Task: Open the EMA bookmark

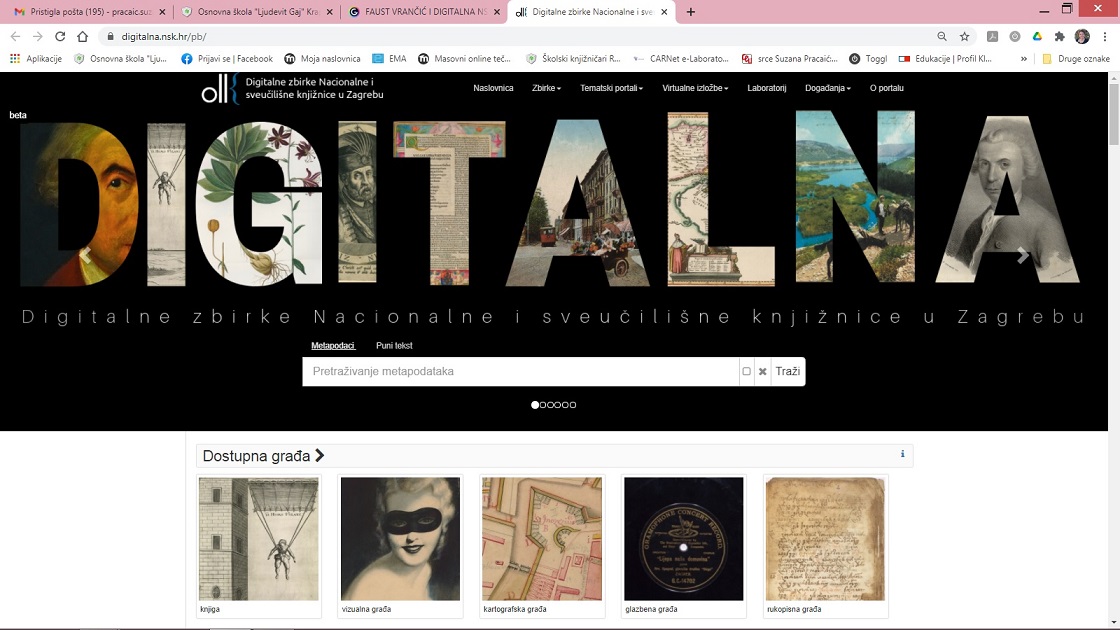Action: 389,59
